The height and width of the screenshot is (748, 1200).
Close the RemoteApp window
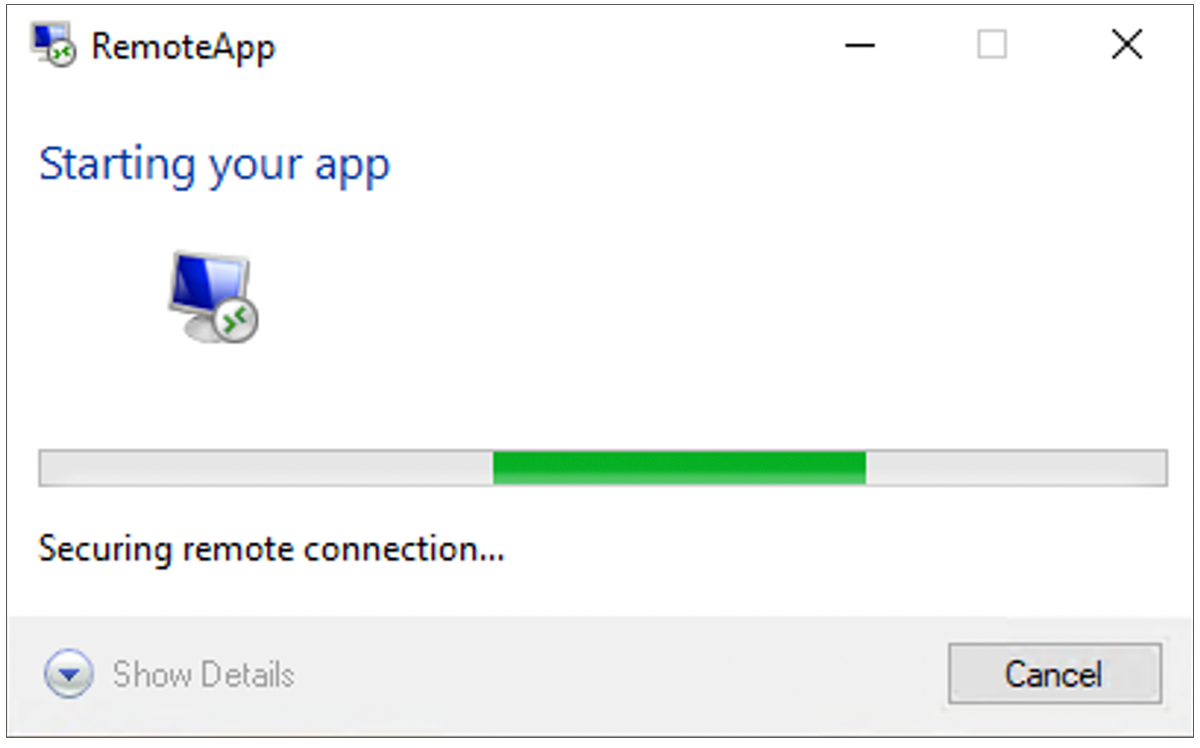pyautogui.click(x=1127, y=45)
